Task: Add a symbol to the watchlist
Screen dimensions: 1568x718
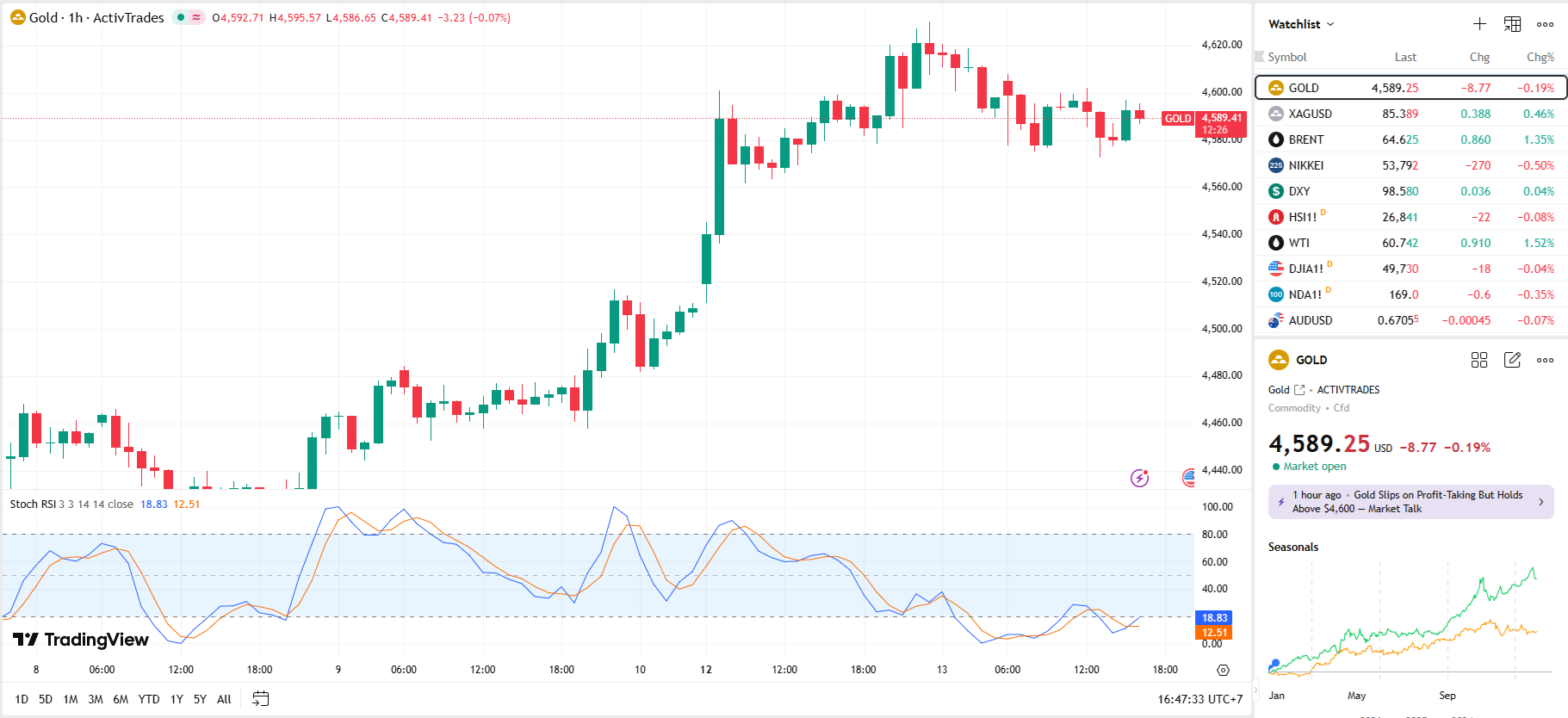Action: [1479, 24]
